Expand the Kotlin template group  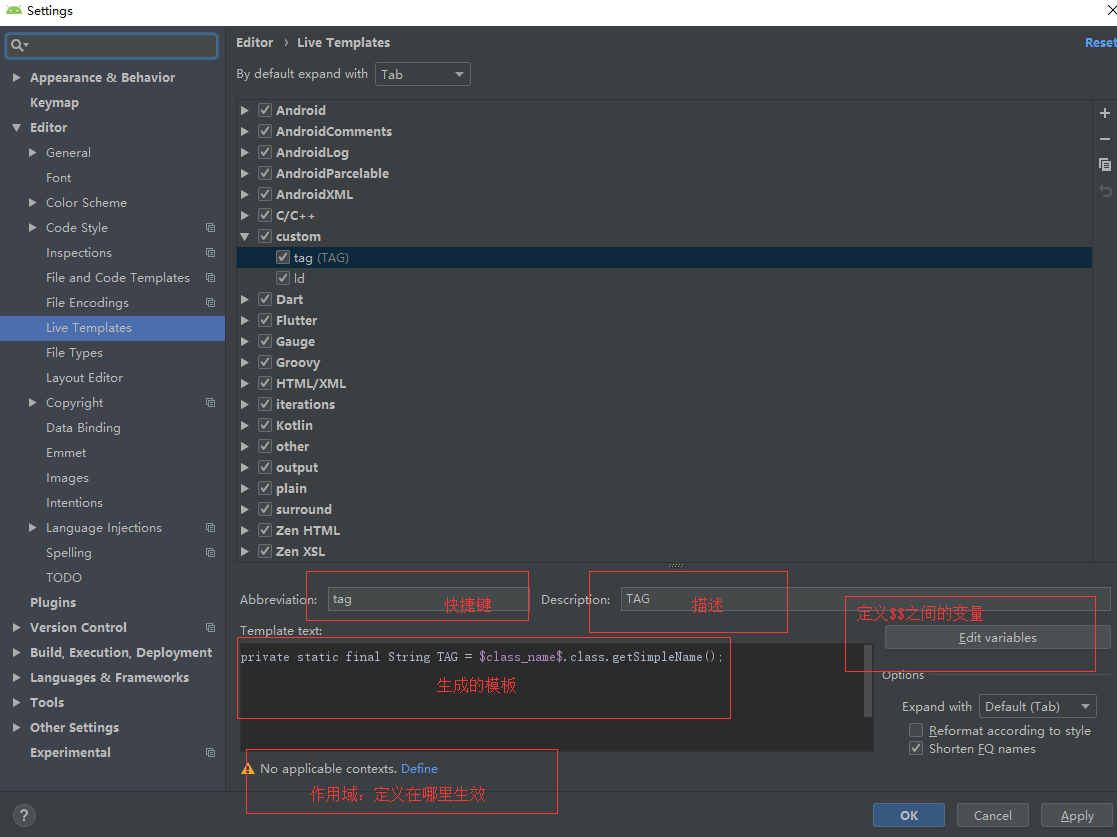[x=244, y=425]
